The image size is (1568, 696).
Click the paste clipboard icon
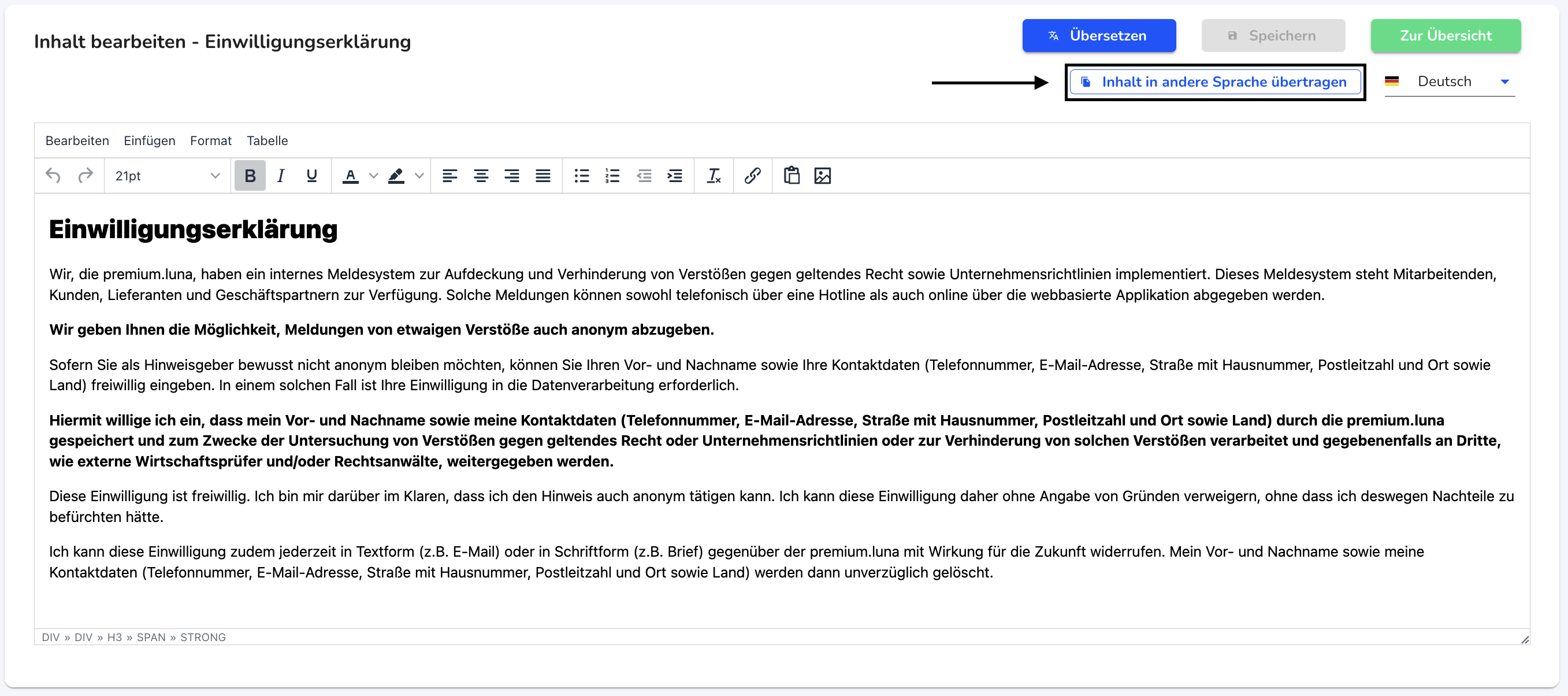click(792, 175)
